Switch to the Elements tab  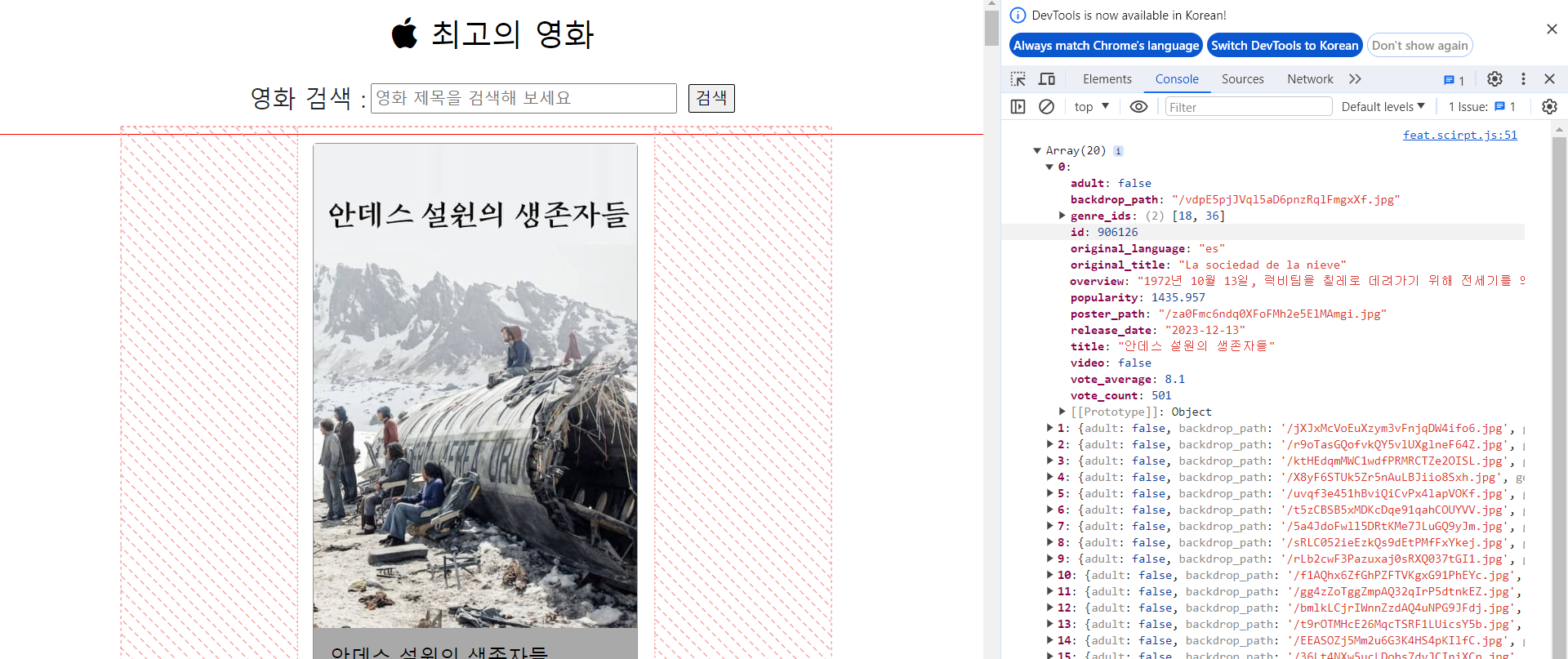click(1107, 79)
